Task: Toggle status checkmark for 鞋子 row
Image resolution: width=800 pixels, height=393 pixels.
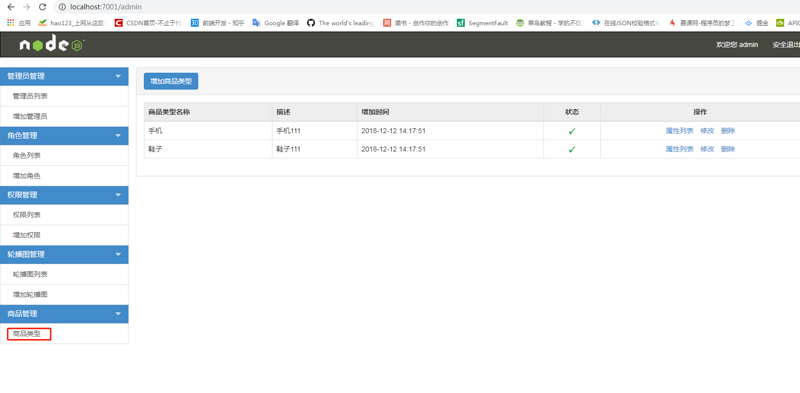Action: [572, 150]
